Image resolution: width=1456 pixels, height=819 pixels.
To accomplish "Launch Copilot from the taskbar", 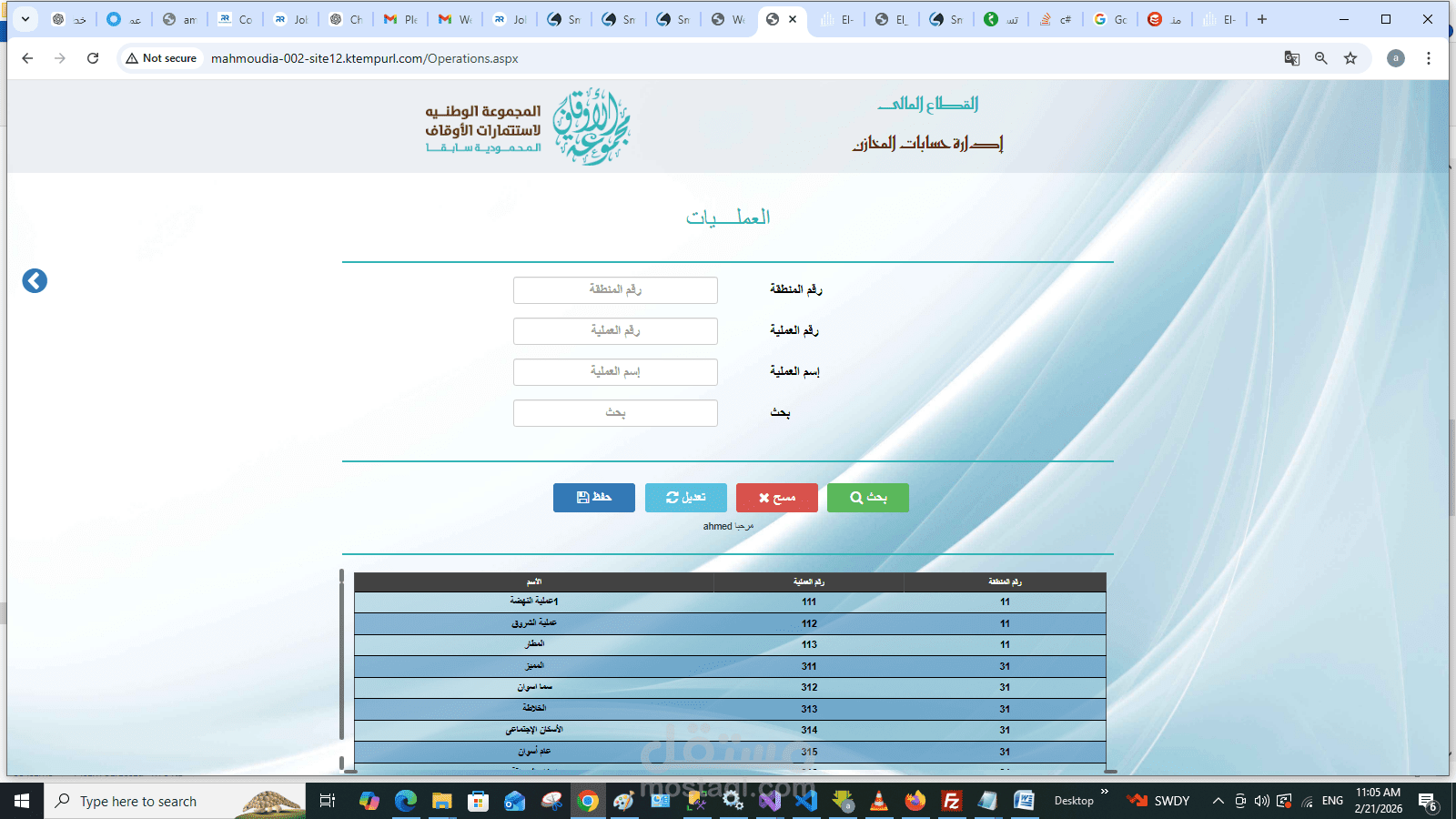I will (369, 801).
